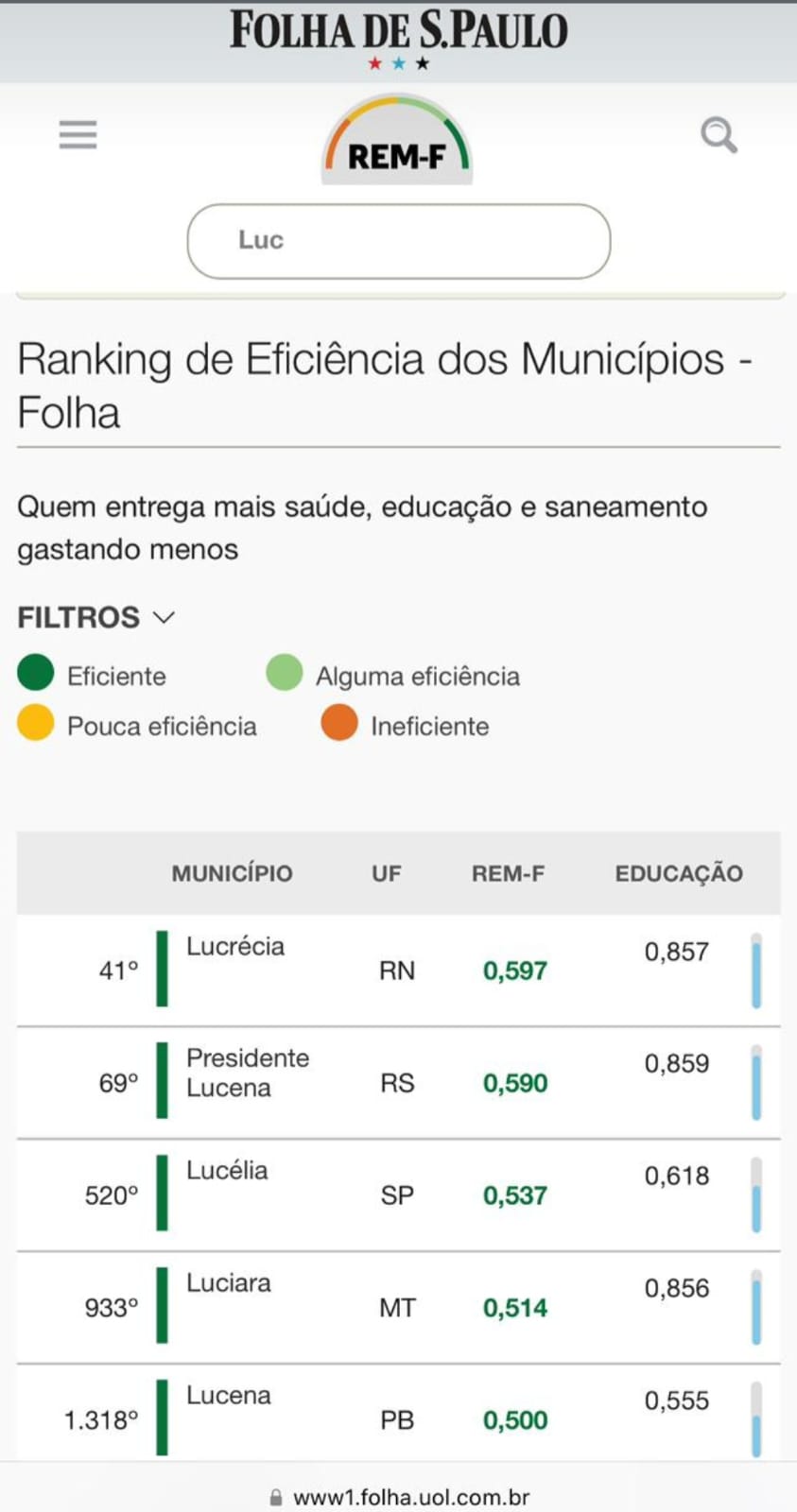The width and height of the screenshot is (797, 1512).
Task: Open the Lucrécia municipality row
Action: click(398, 970)
